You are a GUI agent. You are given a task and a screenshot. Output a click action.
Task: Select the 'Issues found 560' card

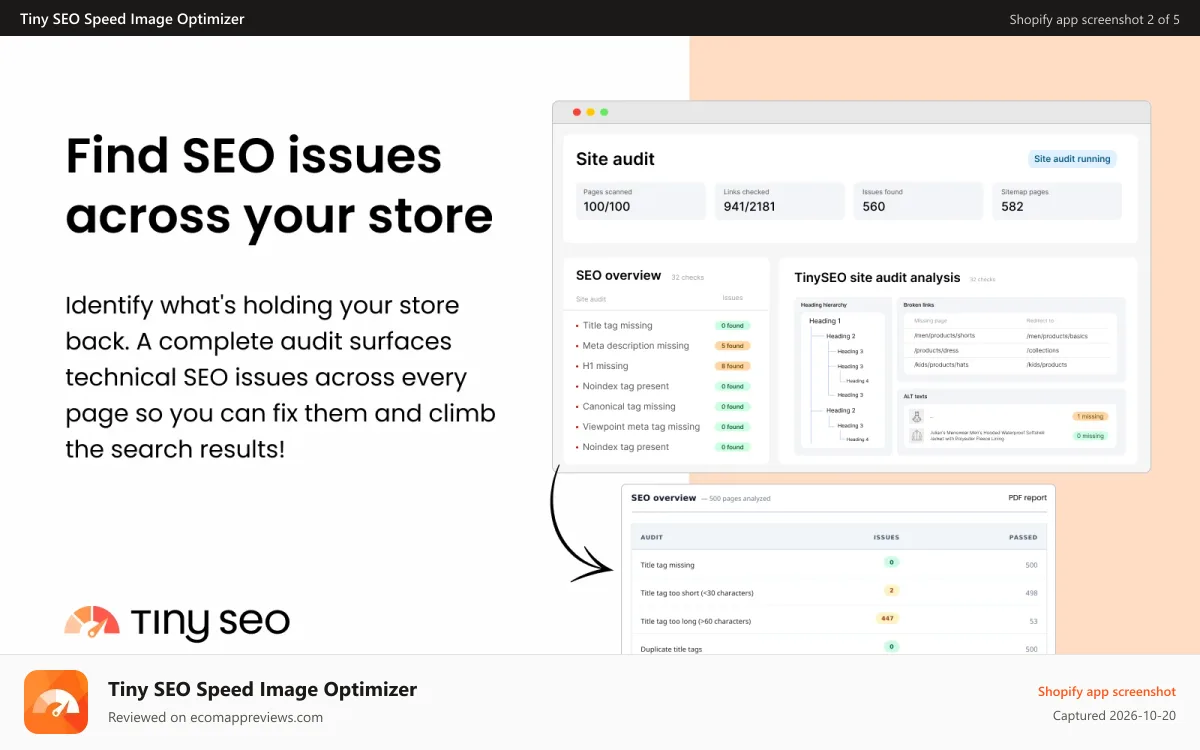[918, 201]
